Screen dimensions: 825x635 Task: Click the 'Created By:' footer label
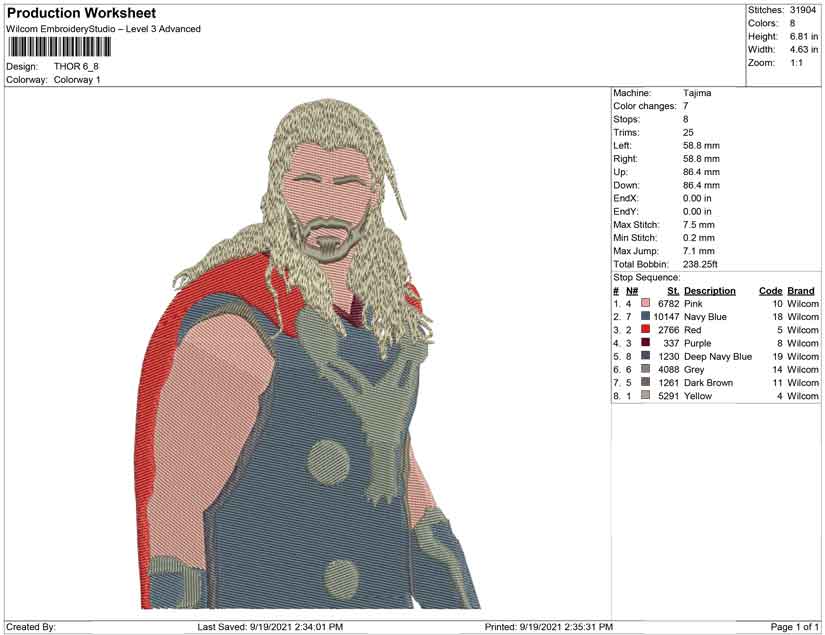pyautogui.click(x=31, y=627)
